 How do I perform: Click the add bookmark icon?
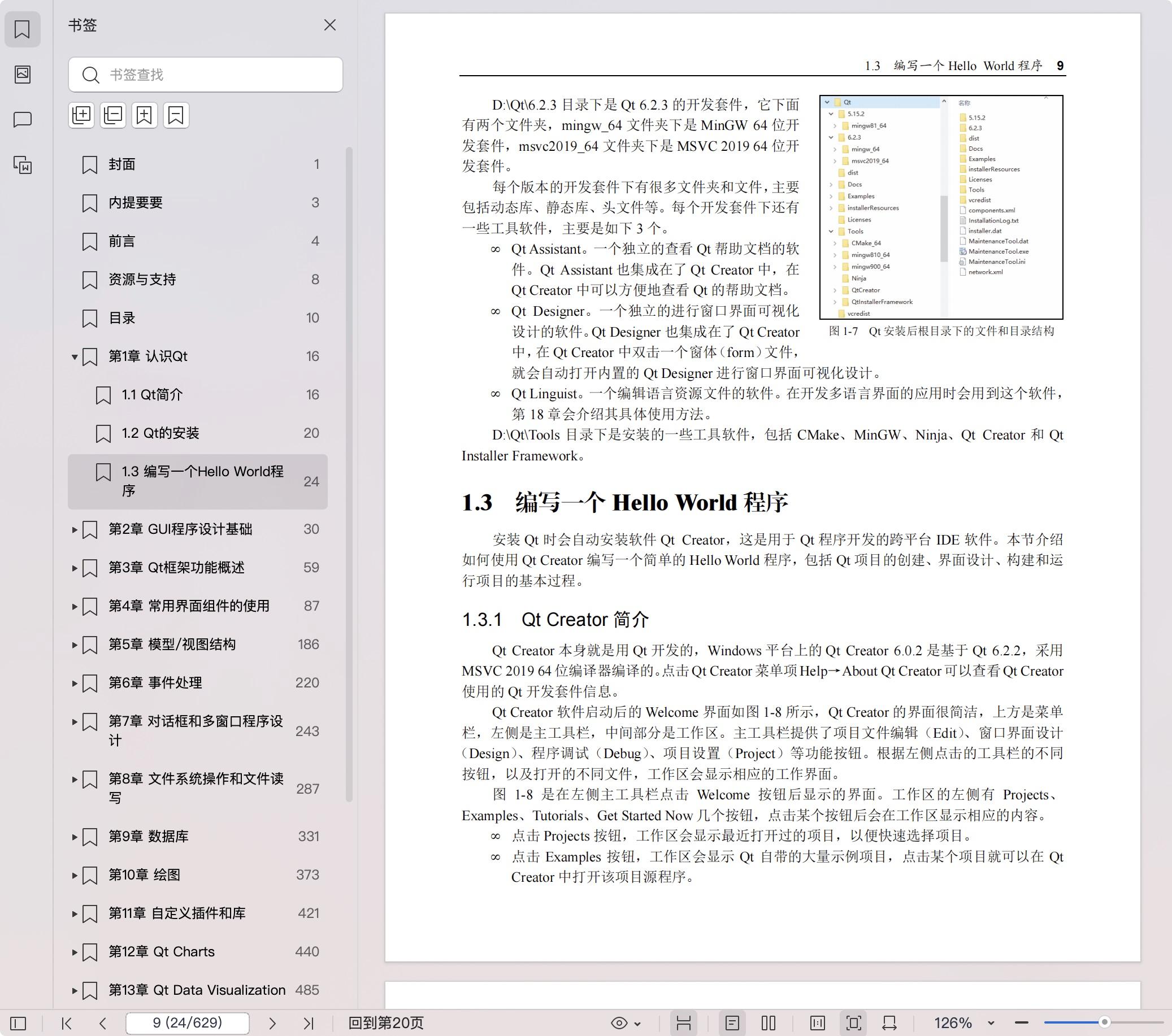click(x=145, y=115)
